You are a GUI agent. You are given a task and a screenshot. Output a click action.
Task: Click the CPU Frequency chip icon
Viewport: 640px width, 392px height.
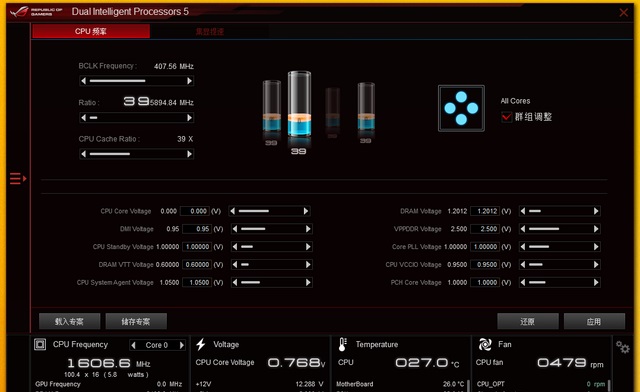40,344
